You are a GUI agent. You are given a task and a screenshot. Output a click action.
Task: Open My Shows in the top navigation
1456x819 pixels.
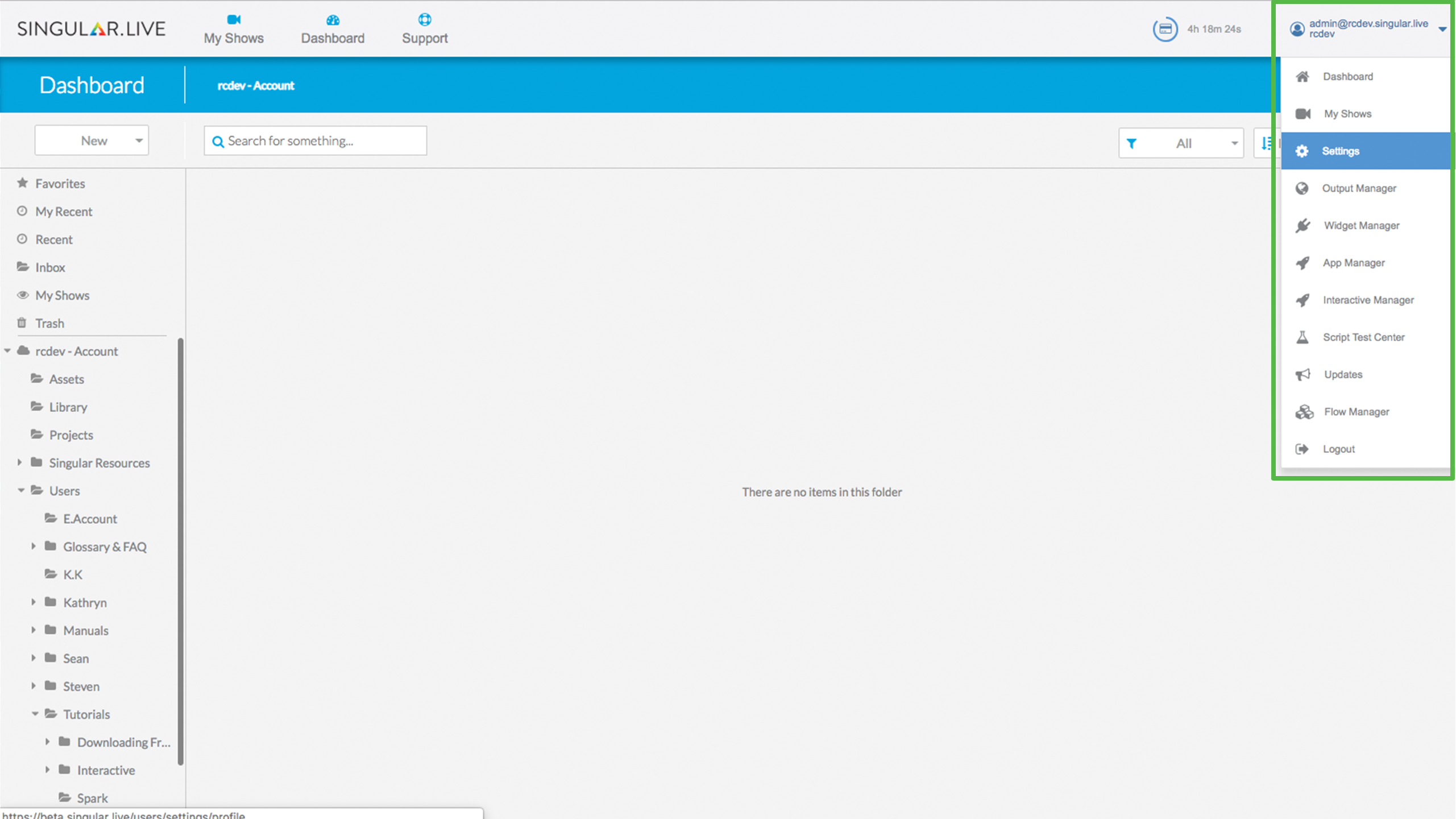click(234, 30)
